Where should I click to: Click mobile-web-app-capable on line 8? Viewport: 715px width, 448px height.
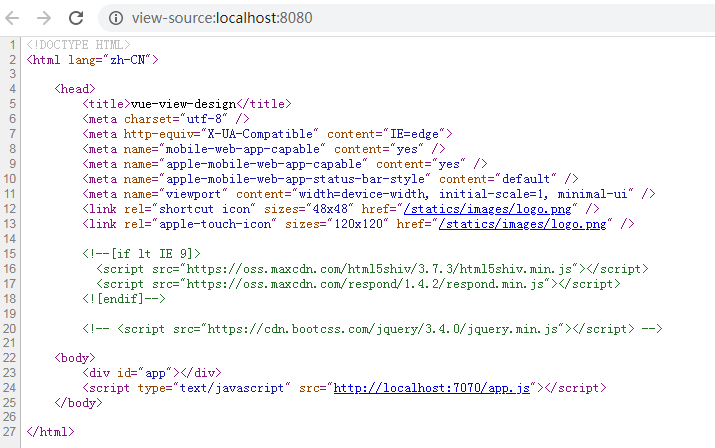(243, 149)
